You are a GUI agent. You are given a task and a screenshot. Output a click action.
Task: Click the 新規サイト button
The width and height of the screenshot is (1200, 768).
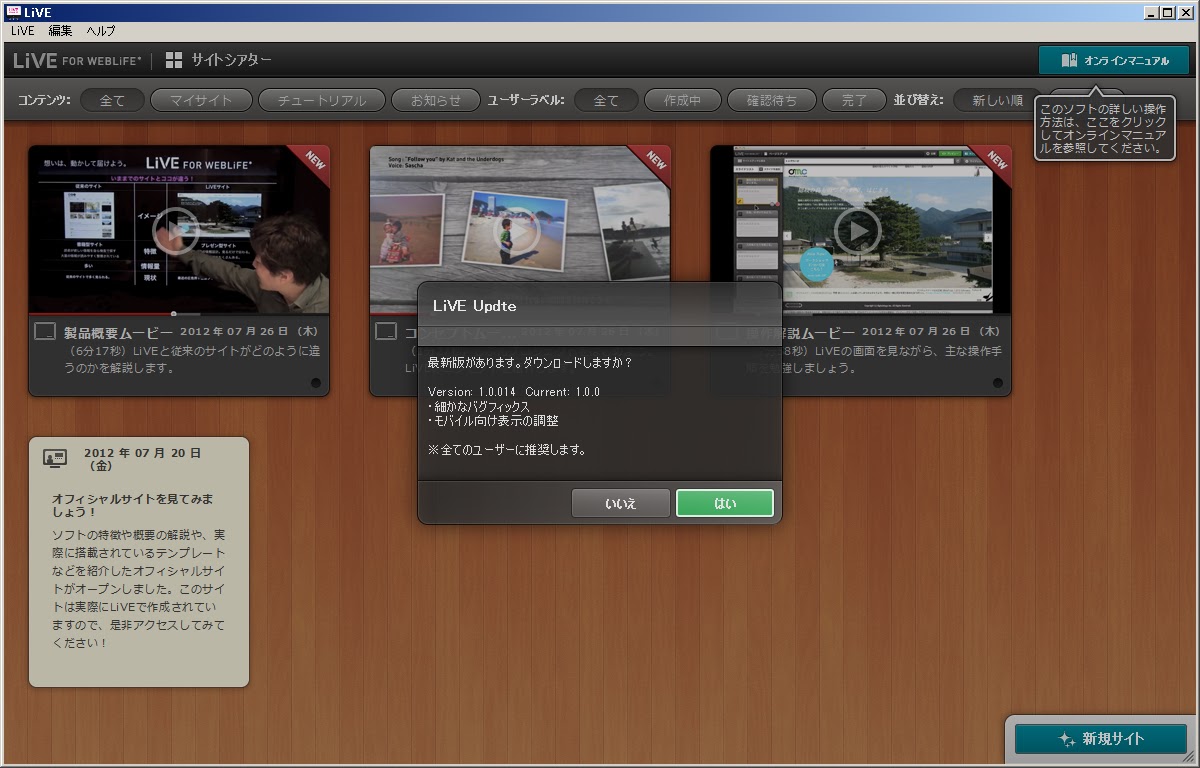click(x=1101, y=739)
